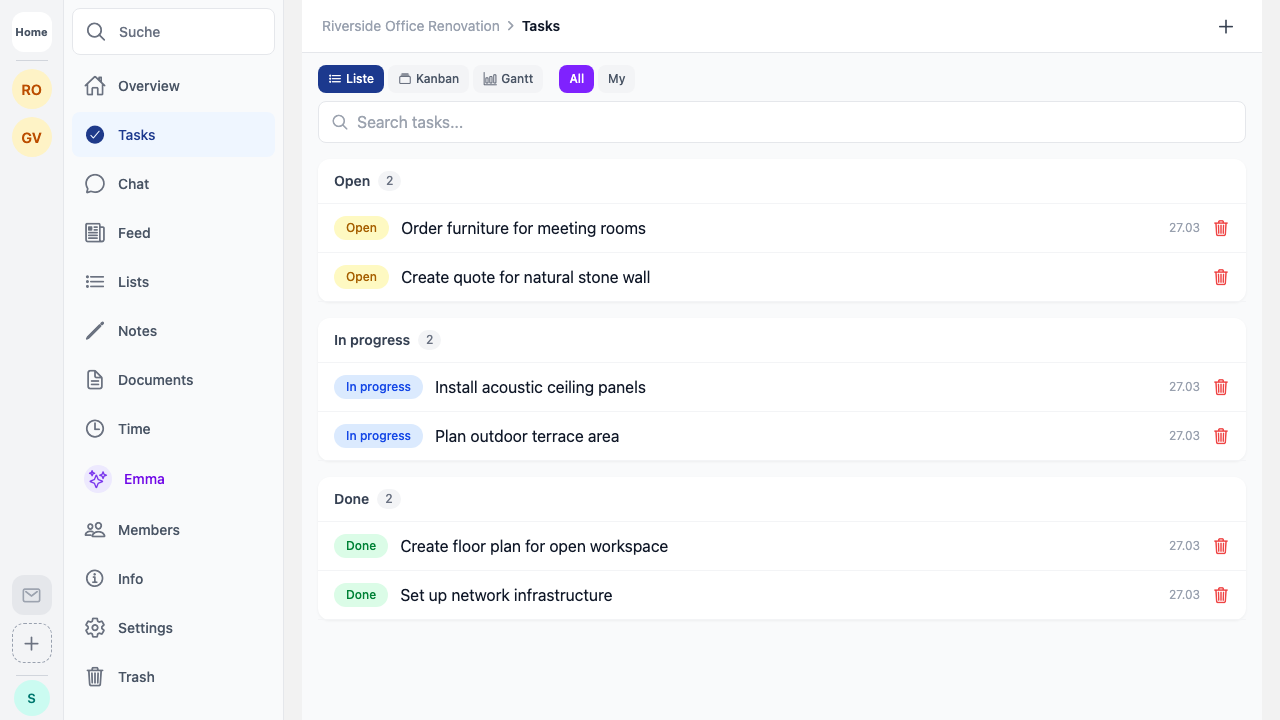
Task: Click the plus icon to add a task
Action: pos(1226,27)
